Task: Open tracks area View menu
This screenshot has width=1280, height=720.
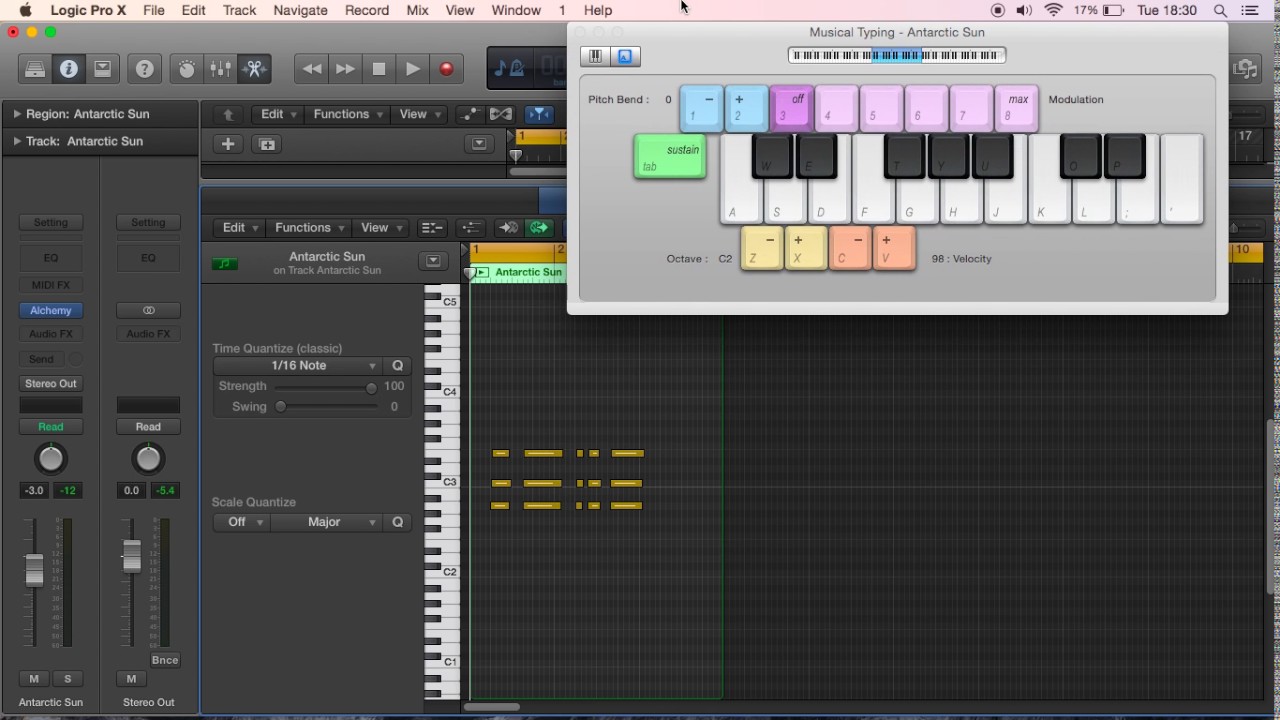Action: [418, 114]
